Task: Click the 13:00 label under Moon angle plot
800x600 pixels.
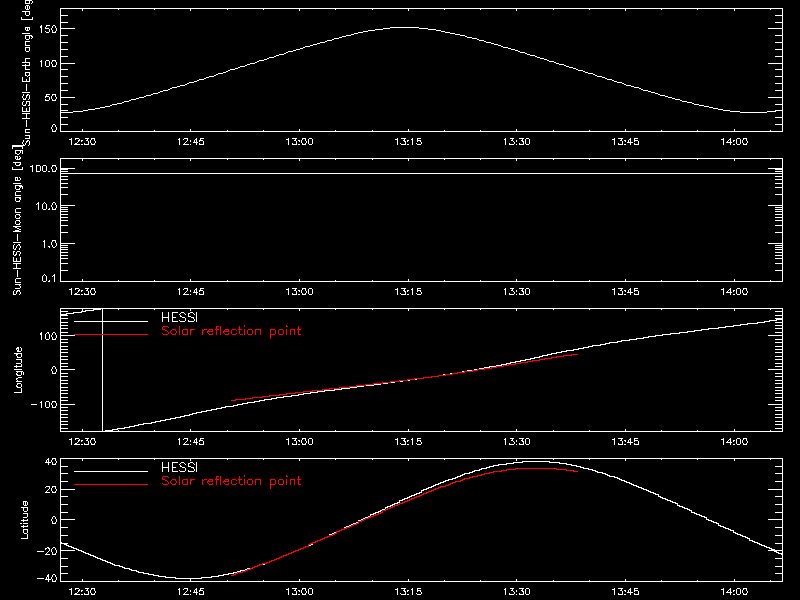Action: point(299,291)
